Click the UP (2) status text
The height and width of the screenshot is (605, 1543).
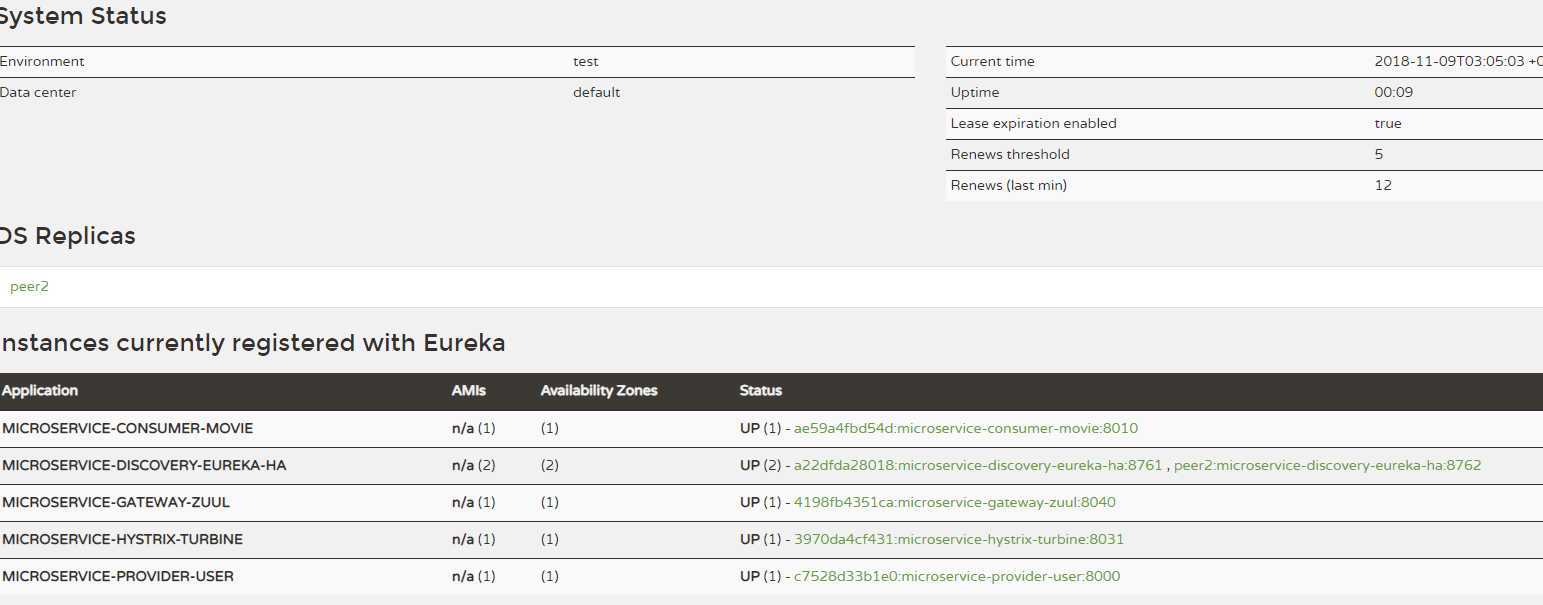pyautogui.click(x=761, y=465)
